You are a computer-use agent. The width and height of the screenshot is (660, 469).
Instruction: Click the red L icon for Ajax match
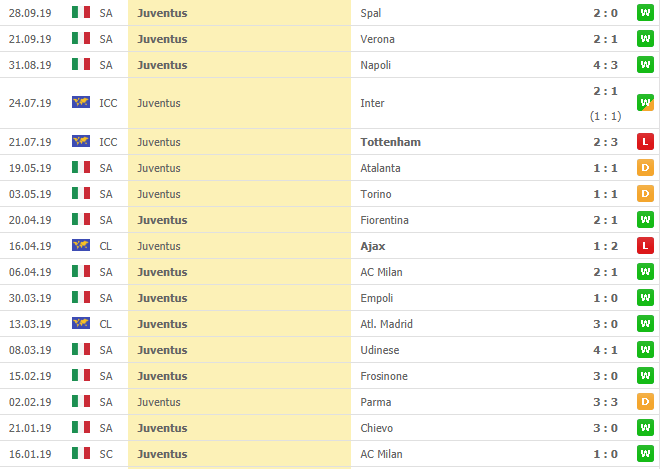click(645, 246)
